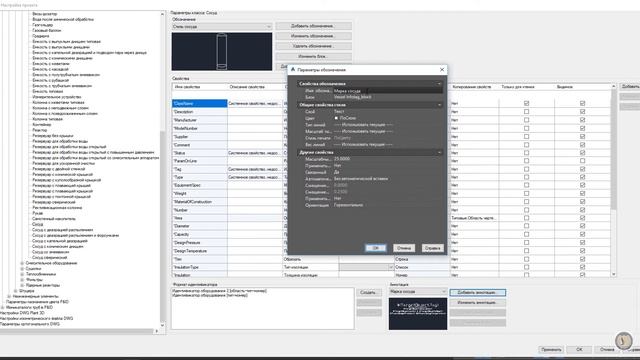The width and height of the screenshot is (640, 360).
Task: Select Контейнер in the class tree
Action: [42, 124]
